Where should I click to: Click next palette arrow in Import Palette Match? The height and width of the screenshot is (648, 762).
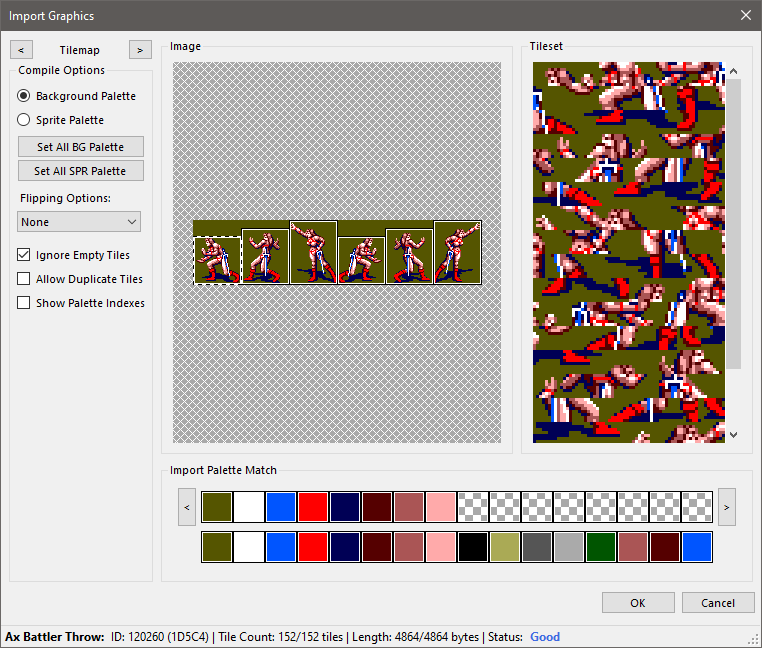click(x=727, y=507)
